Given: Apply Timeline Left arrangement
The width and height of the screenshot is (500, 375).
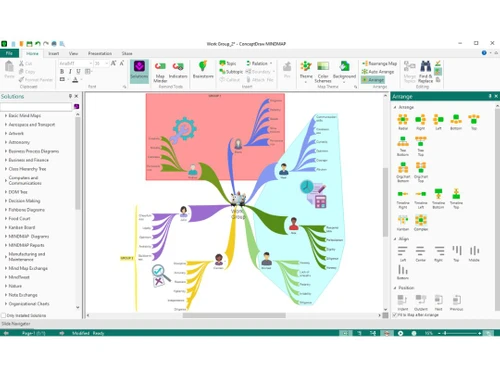Looking at the screenshot, I should click(421, 199).
